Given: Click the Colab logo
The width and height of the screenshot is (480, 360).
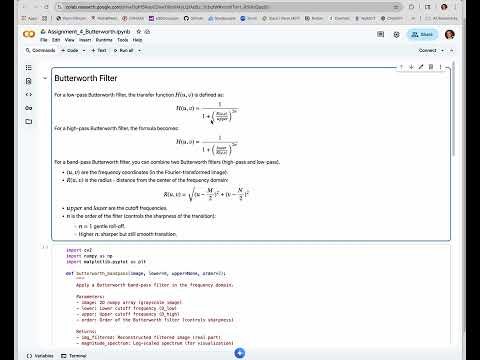Looking at the screenshot, I should point(29,34).
